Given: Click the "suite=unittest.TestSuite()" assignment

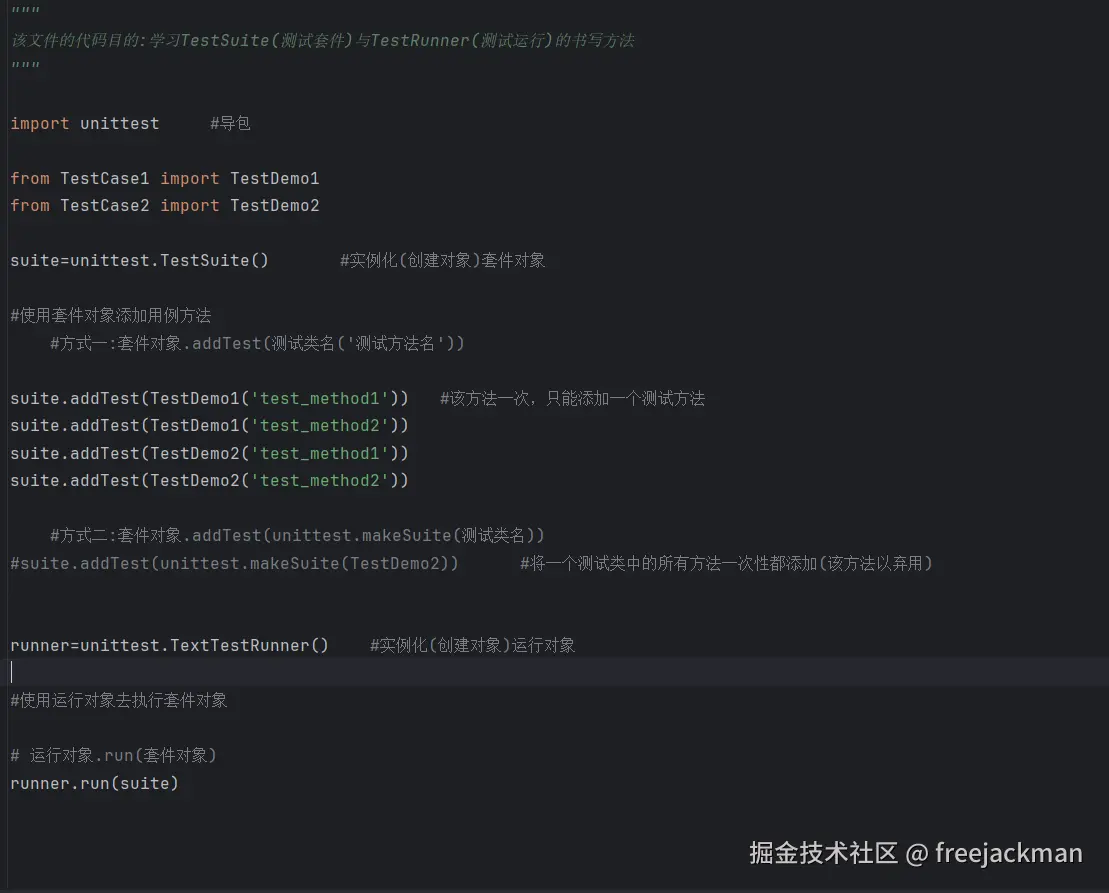Looking at the screenshot, I should pos(140,261).
